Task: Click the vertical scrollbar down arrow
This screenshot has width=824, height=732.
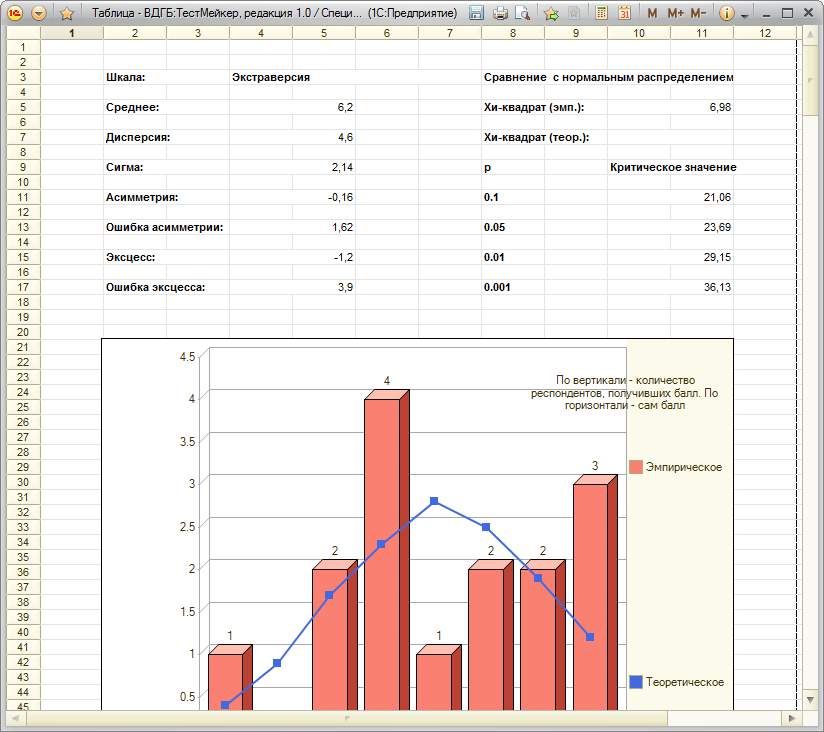Action: [810, 699]
